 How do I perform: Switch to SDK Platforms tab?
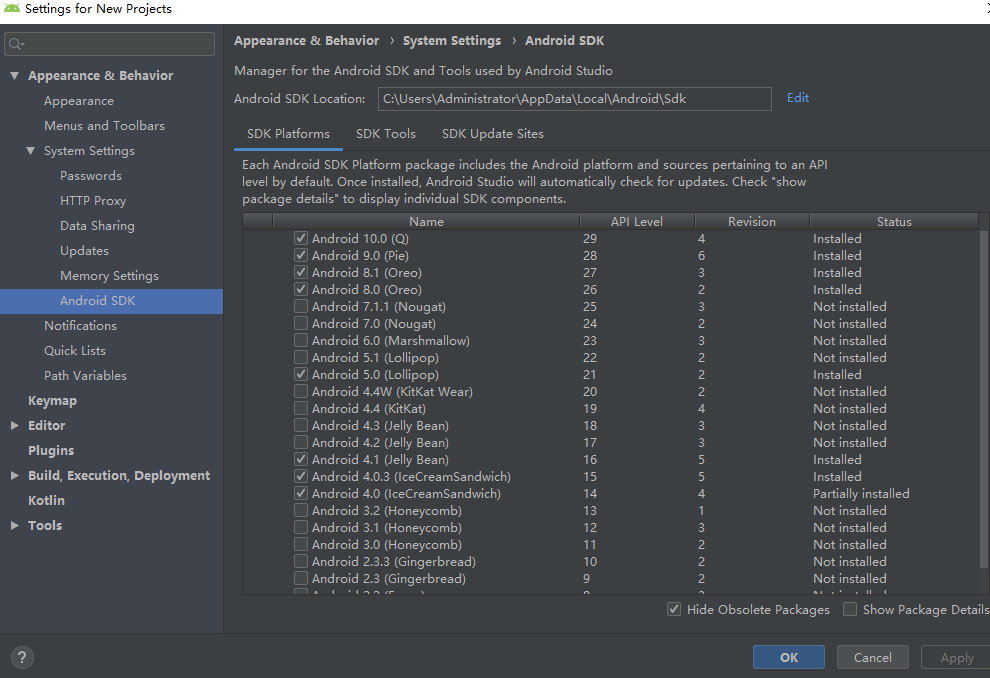pos(288,134)
